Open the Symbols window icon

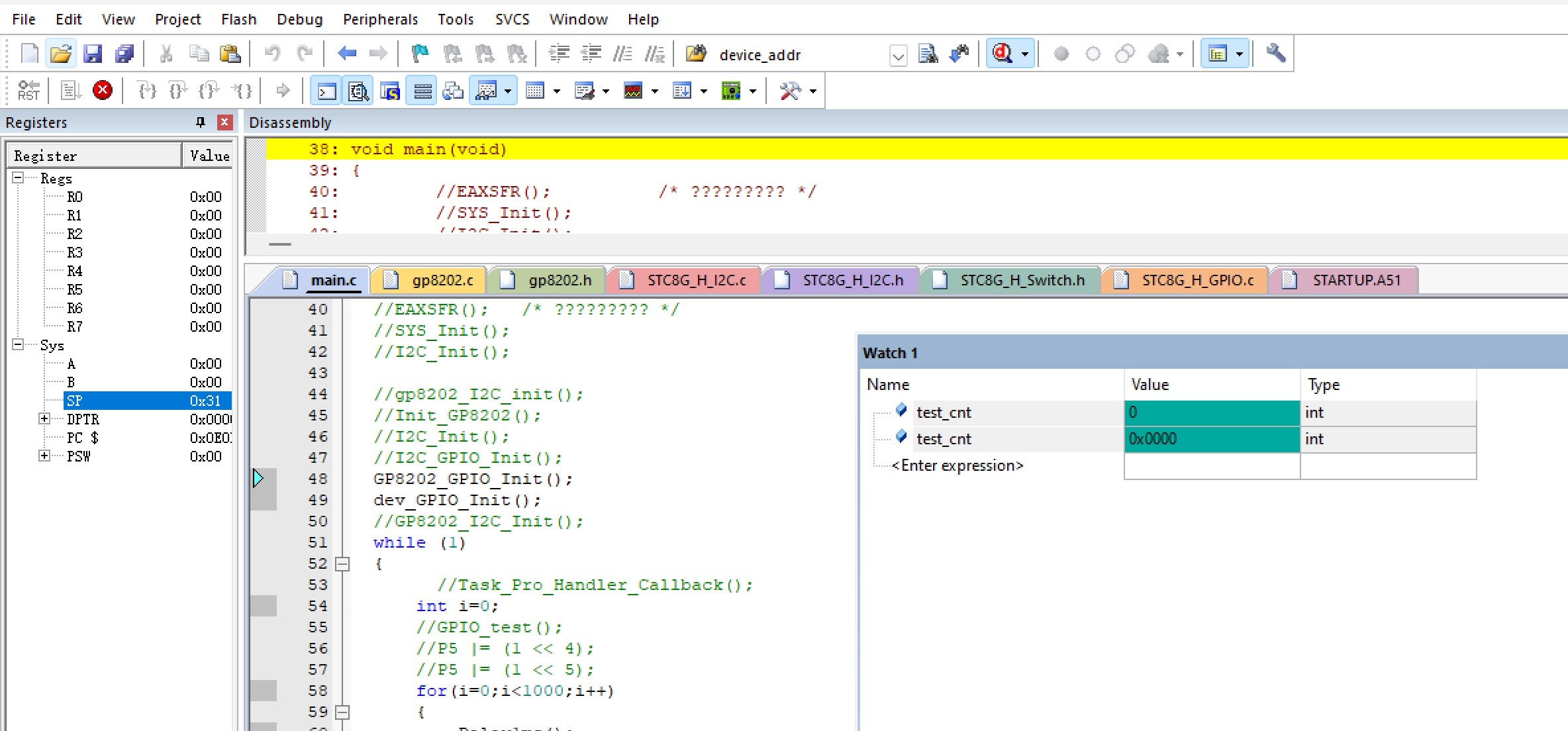click(390, 91)
